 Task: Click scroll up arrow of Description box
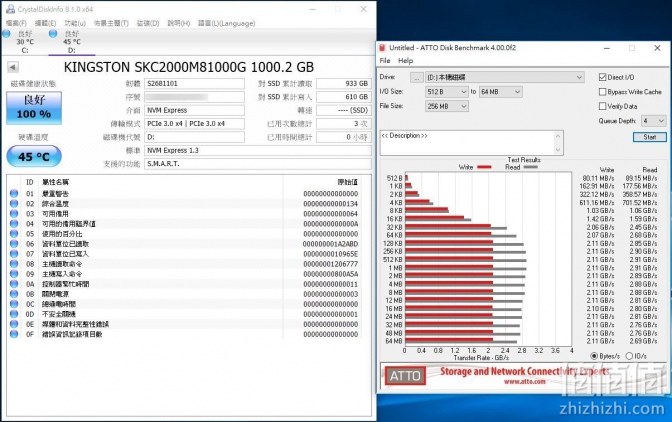click(558, 136)
